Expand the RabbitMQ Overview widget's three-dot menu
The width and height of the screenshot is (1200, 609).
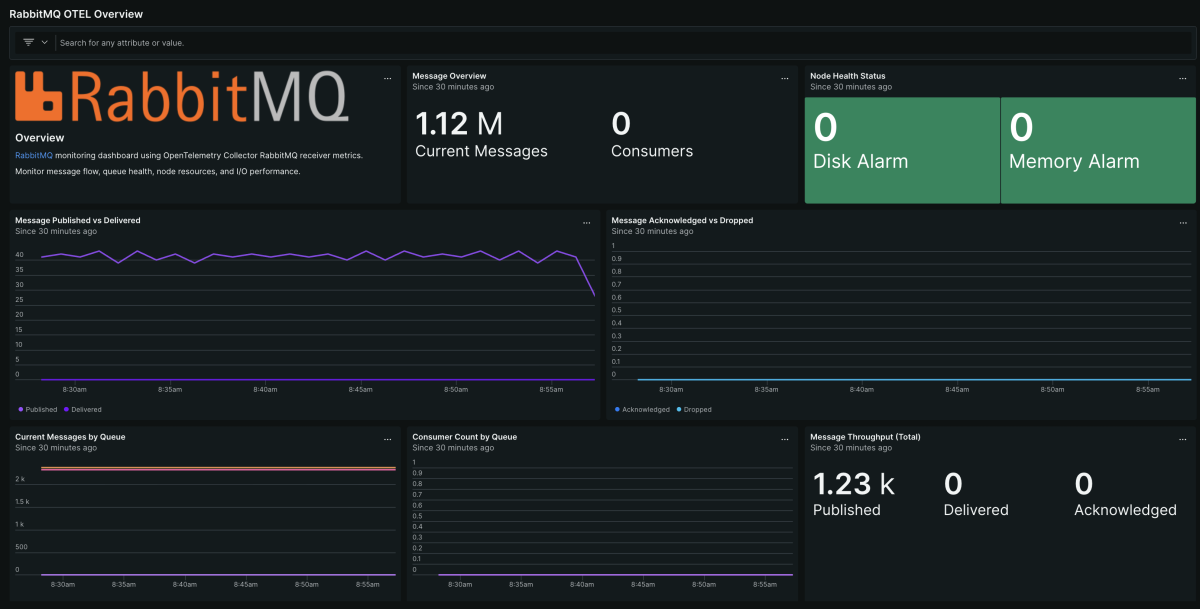388,78
